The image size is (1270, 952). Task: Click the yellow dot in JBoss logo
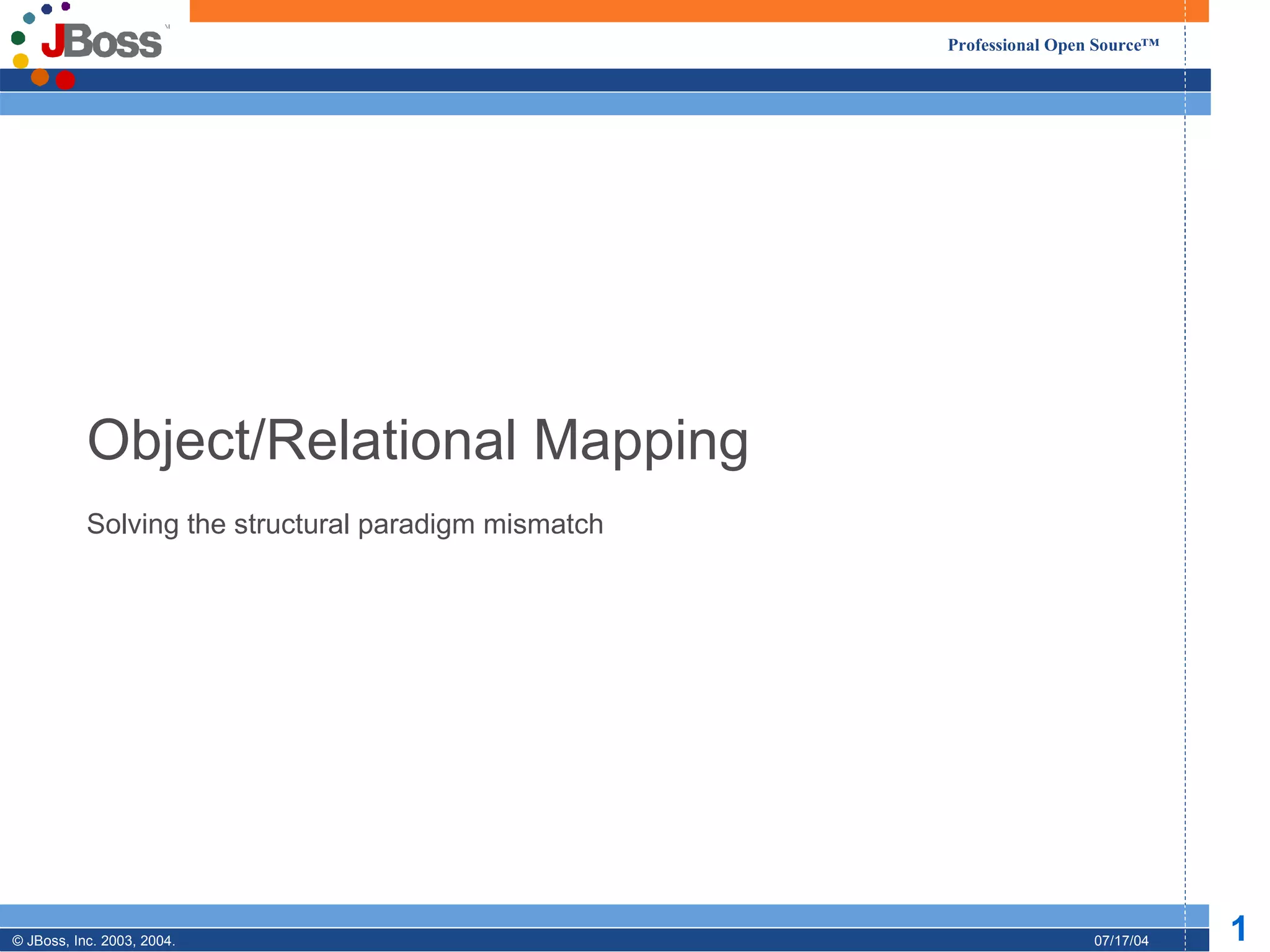point(20,61)
